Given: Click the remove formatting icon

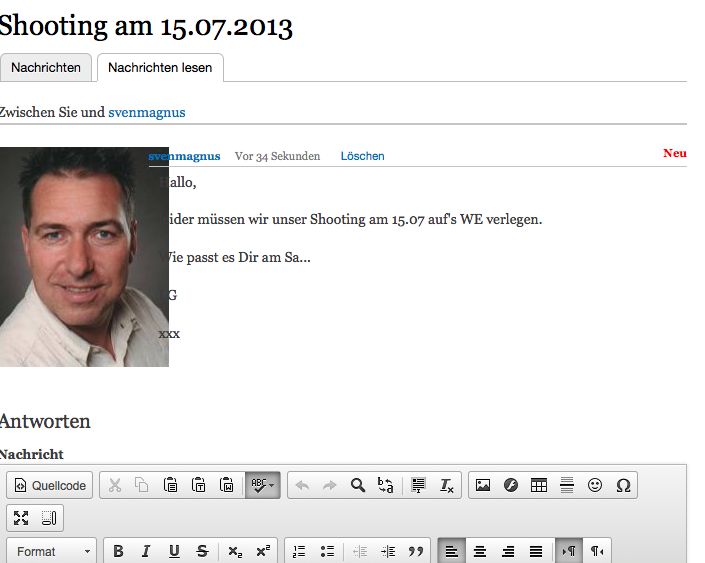Looking at the screenshot, I should click(x=447, y=486).
